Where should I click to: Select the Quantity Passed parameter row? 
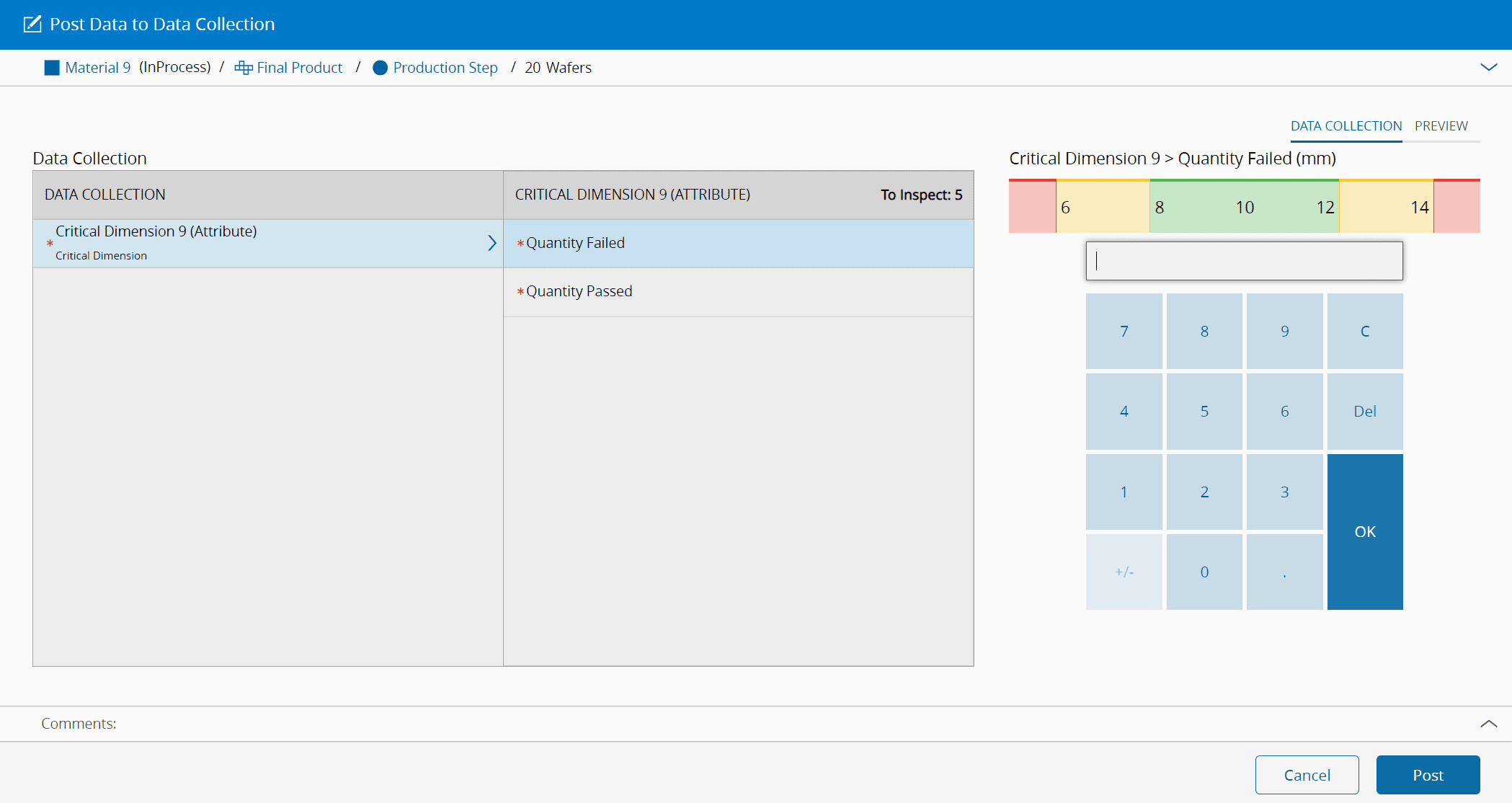point(738,292)
